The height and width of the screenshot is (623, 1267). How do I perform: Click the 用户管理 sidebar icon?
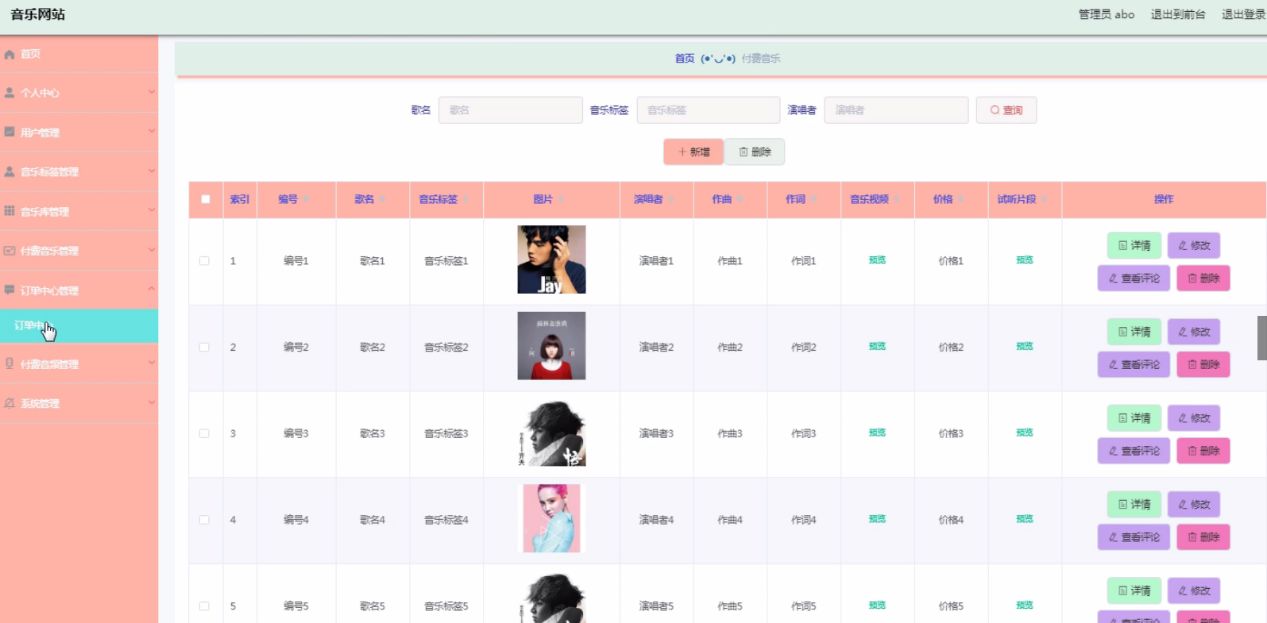point(9,132)
